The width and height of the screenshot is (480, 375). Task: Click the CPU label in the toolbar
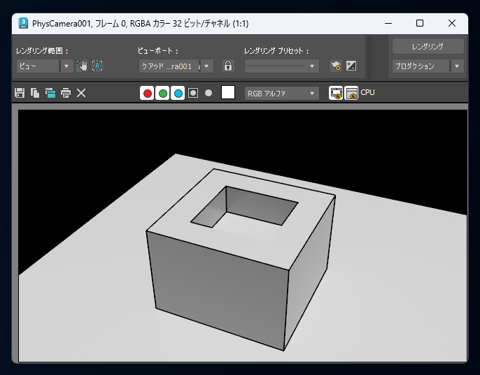point(368,92)
